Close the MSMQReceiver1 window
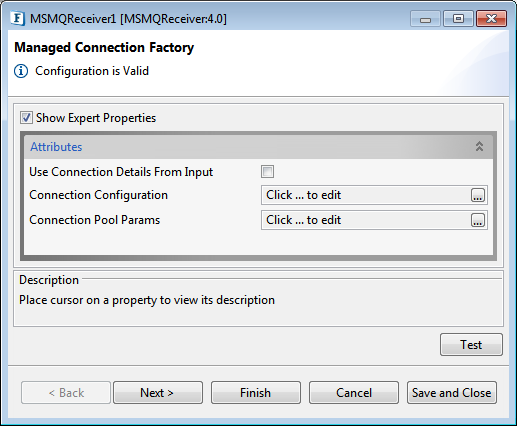 coord(491,19)
